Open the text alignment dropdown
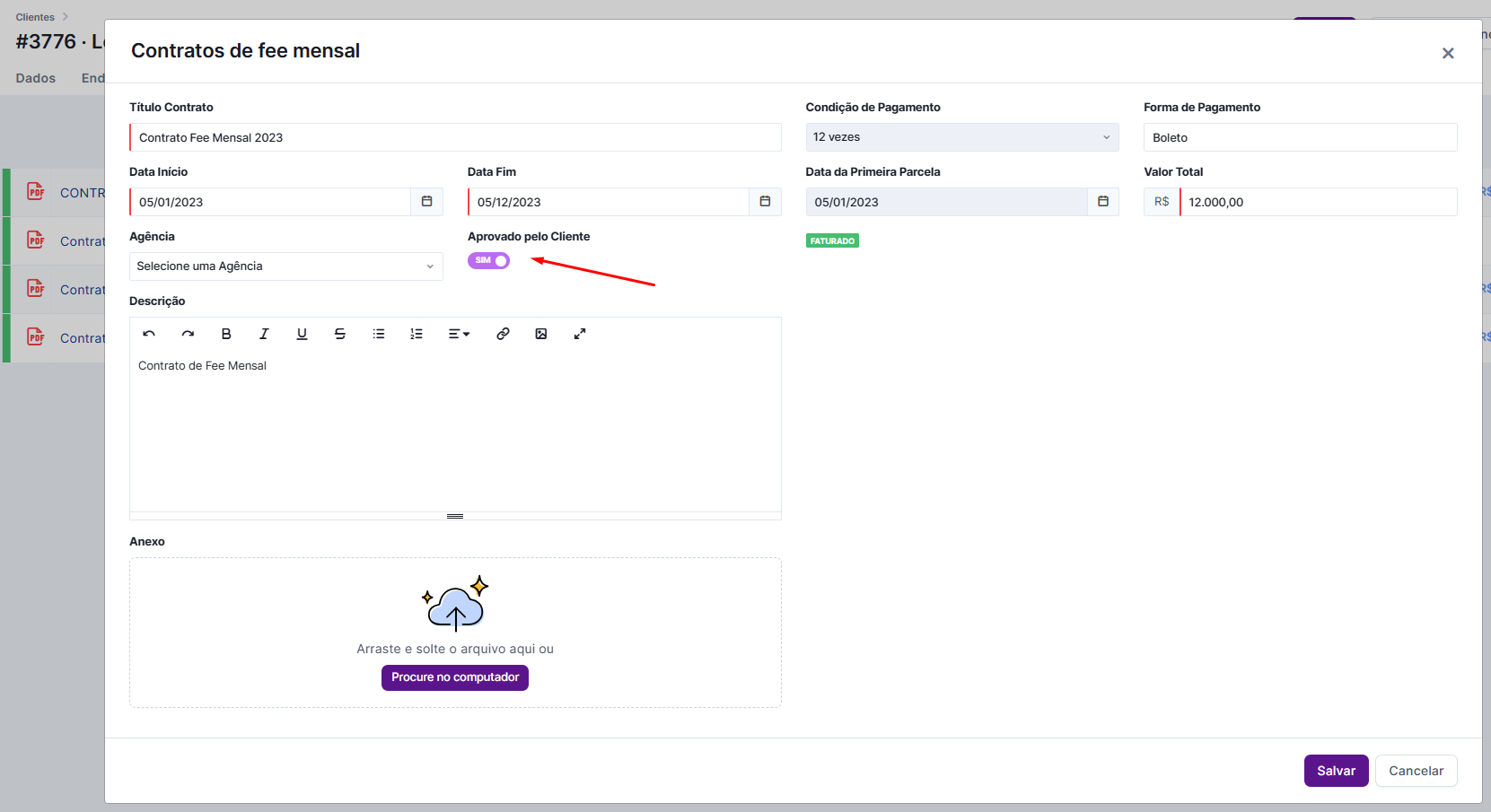This screenshot has width=1491, height=812. (459, 334)
